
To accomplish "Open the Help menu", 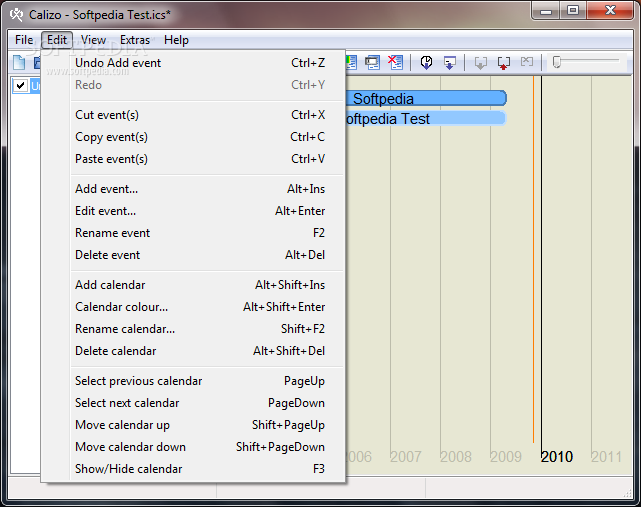I will [x=177, y=40].
